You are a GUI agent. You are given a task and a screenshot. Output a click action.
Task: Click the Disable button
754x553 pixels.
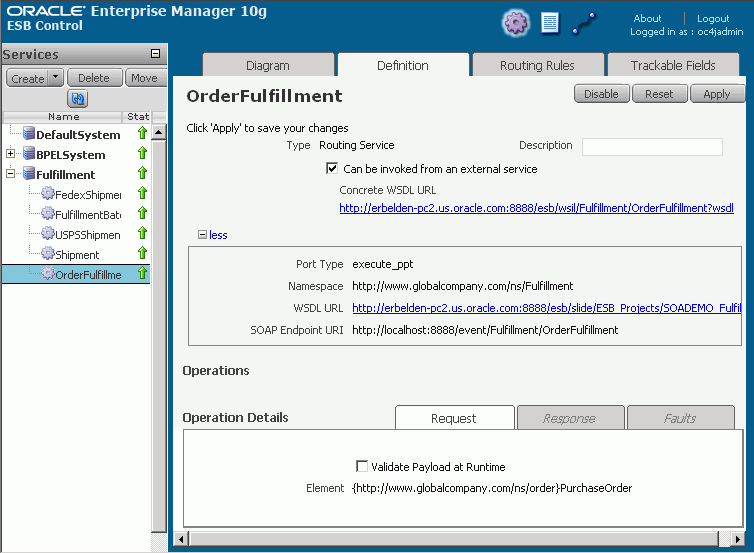(601, 94)
